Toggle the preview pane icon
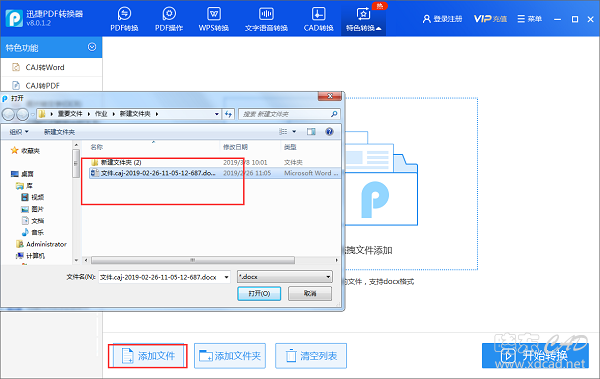Image resolution: width=600 pixels, height=379 pixels. click(311, 132)
